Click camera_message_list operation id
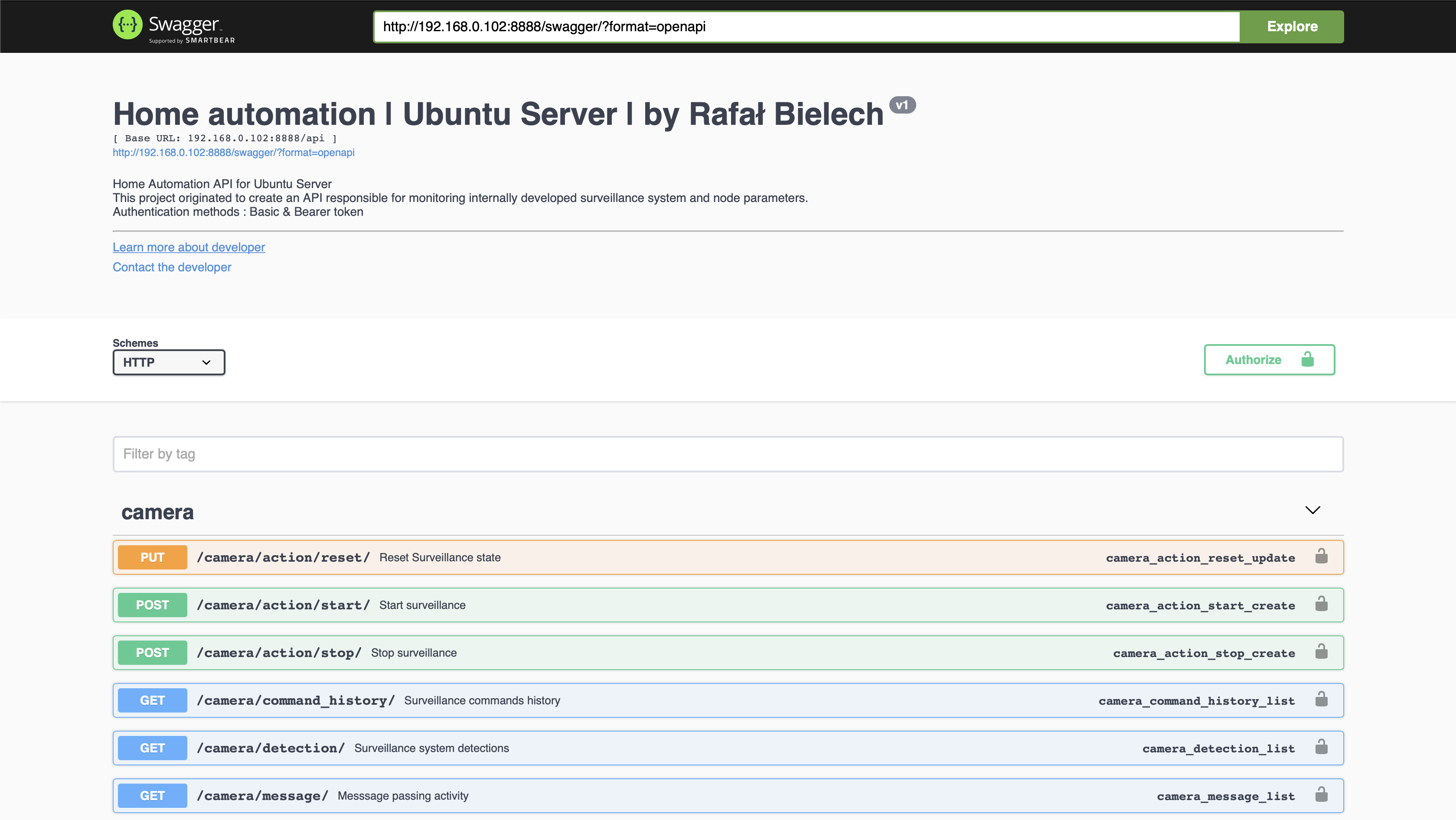The height and width of the screenshot is (820, 1456). [1226, 796]
